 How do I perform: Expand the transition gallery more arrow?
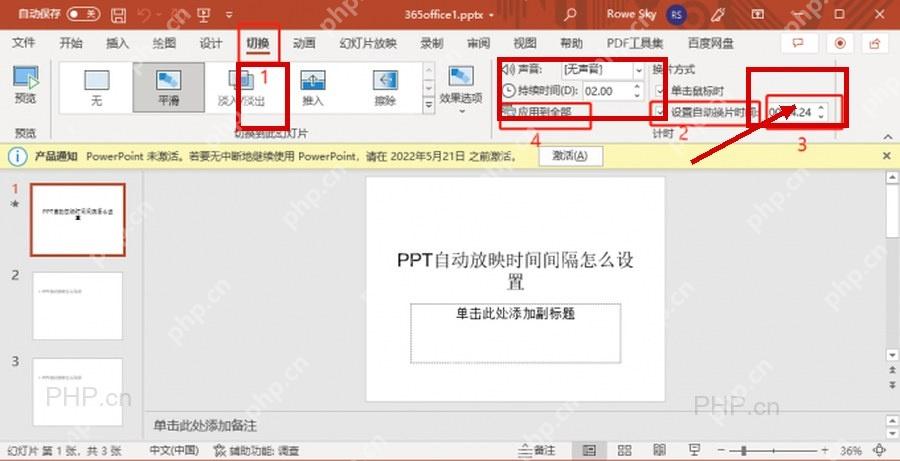pyautogui.click(x=429, y=105)
